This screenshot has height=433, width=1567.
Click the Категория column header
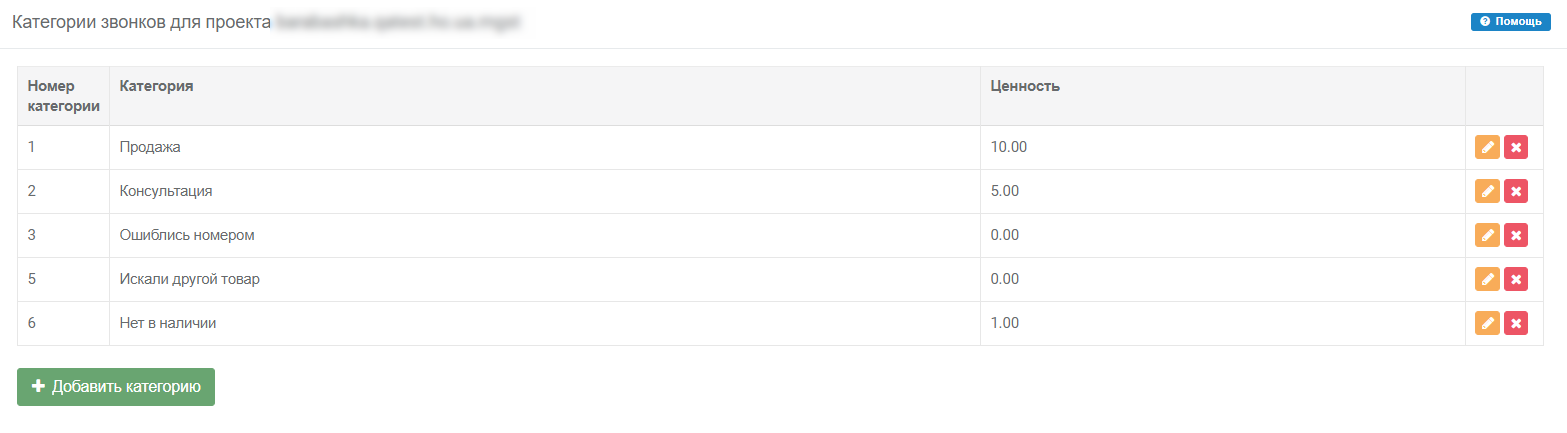pos(156,86)
